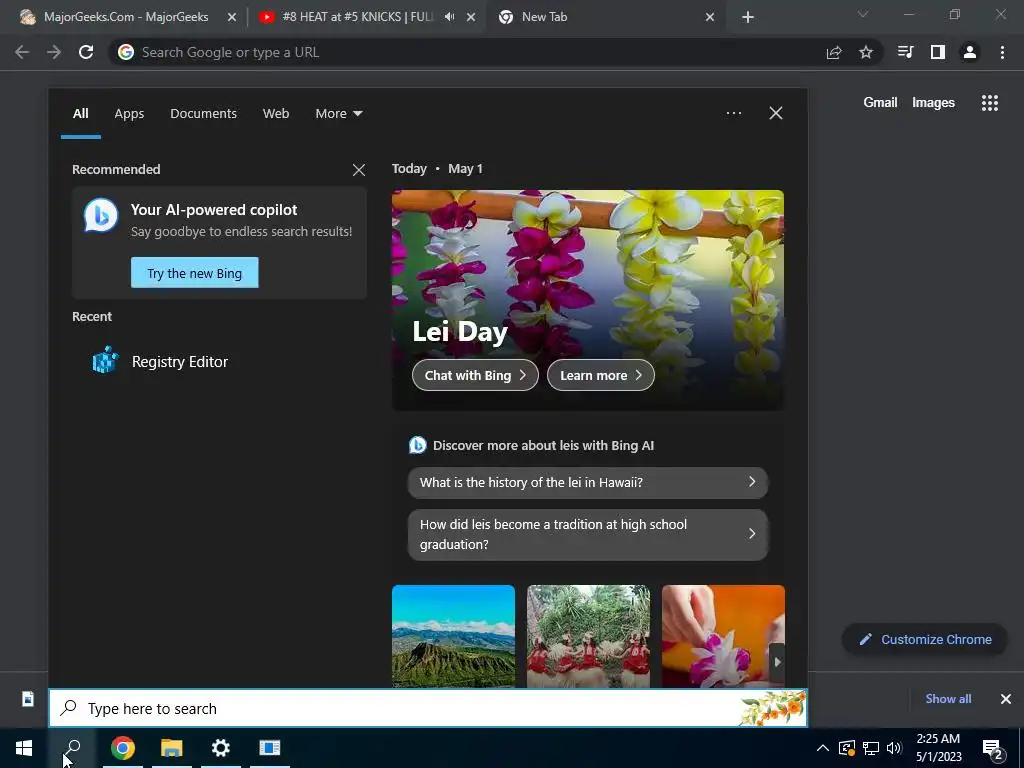Screen dimensions: 1024x768
Task: Open the Gmail link
Action: coord(880,103)
